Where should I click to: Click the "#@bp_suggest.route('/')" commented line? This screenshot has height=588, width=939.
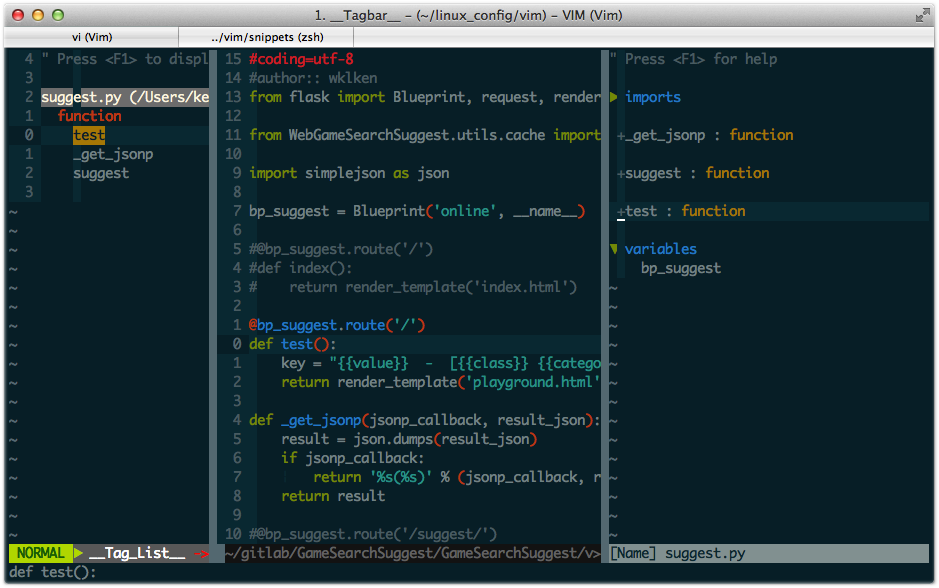[341, 249]
